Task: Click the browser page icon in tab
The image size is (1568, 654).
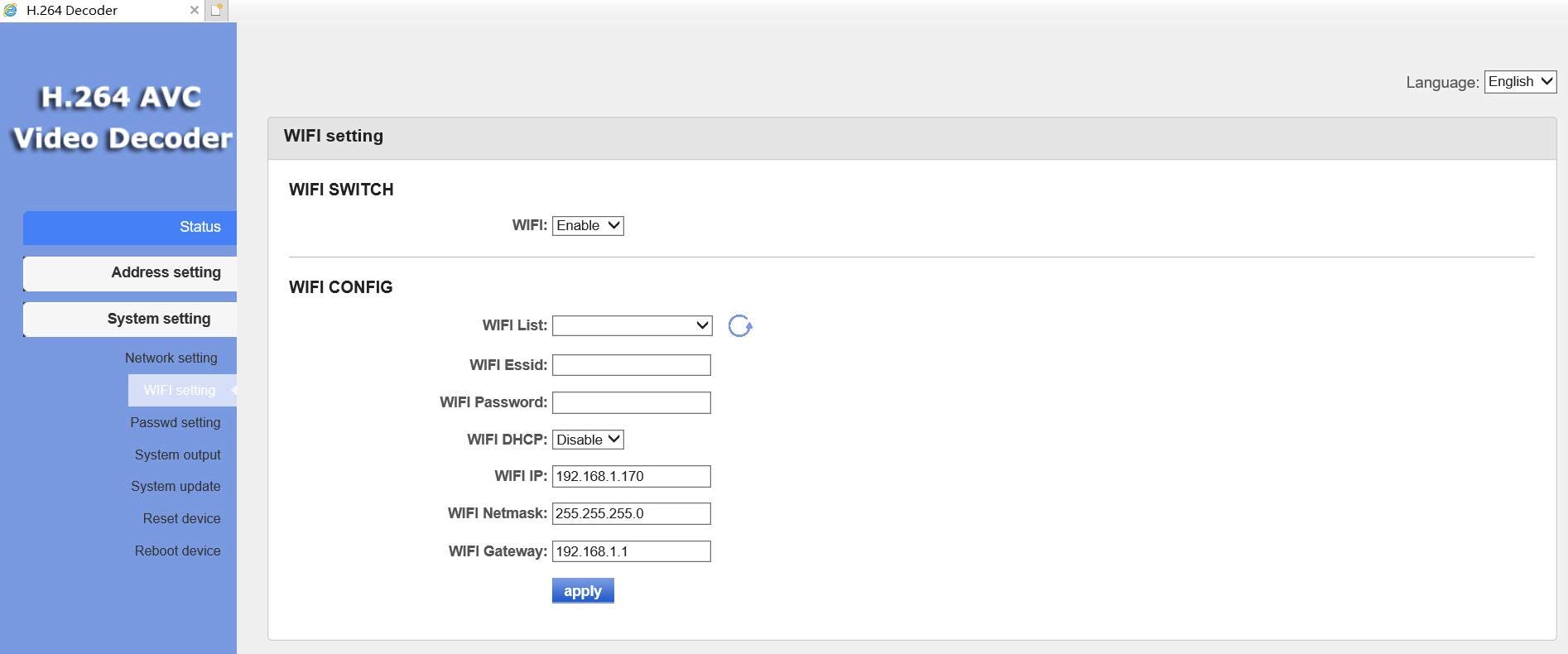Action: point(11,10)
